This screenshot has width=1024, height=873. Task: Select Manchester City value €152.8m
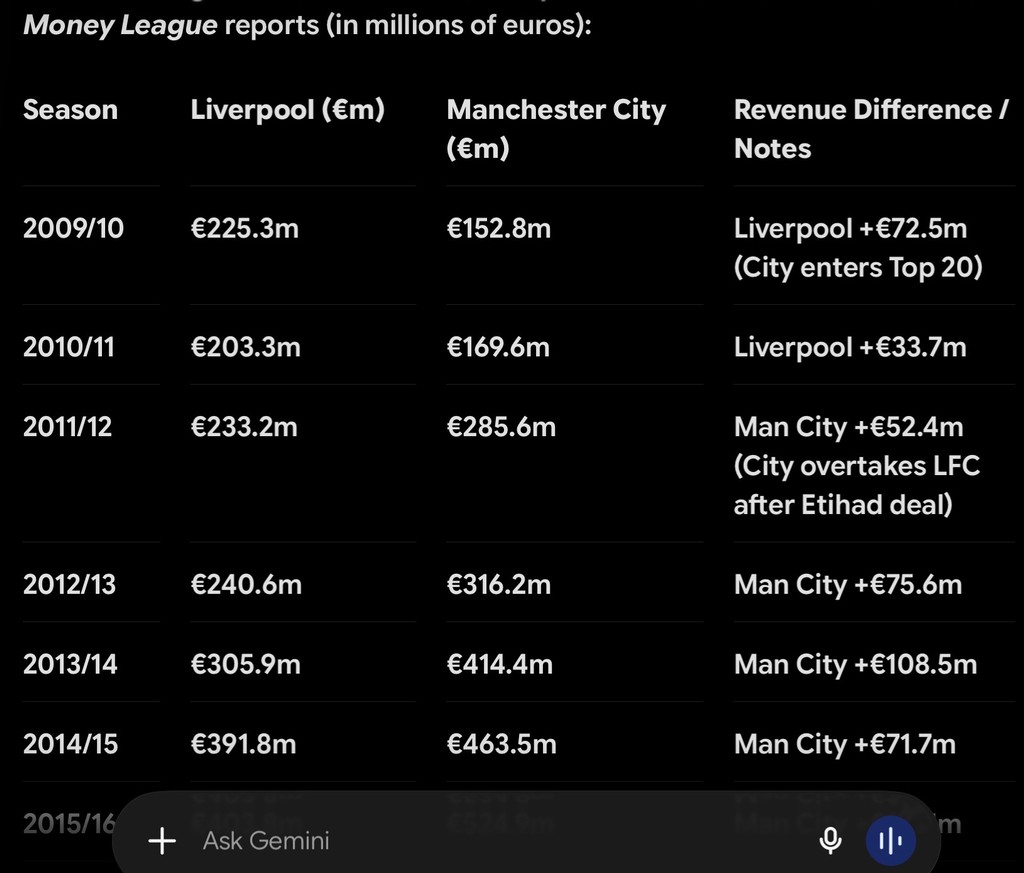(499, 229)
